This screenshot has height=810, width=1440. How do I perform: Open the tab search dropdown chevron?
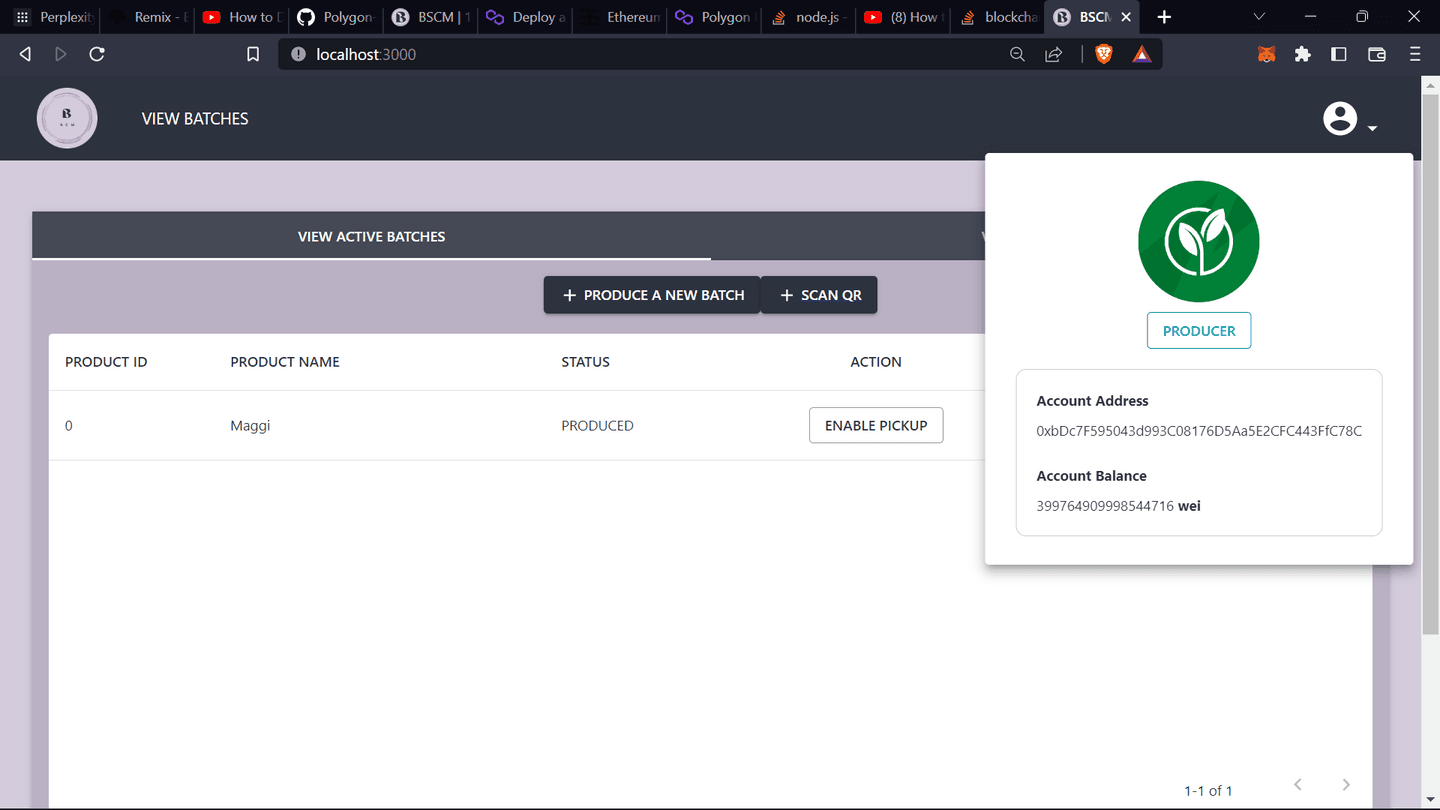(1259, 17)
